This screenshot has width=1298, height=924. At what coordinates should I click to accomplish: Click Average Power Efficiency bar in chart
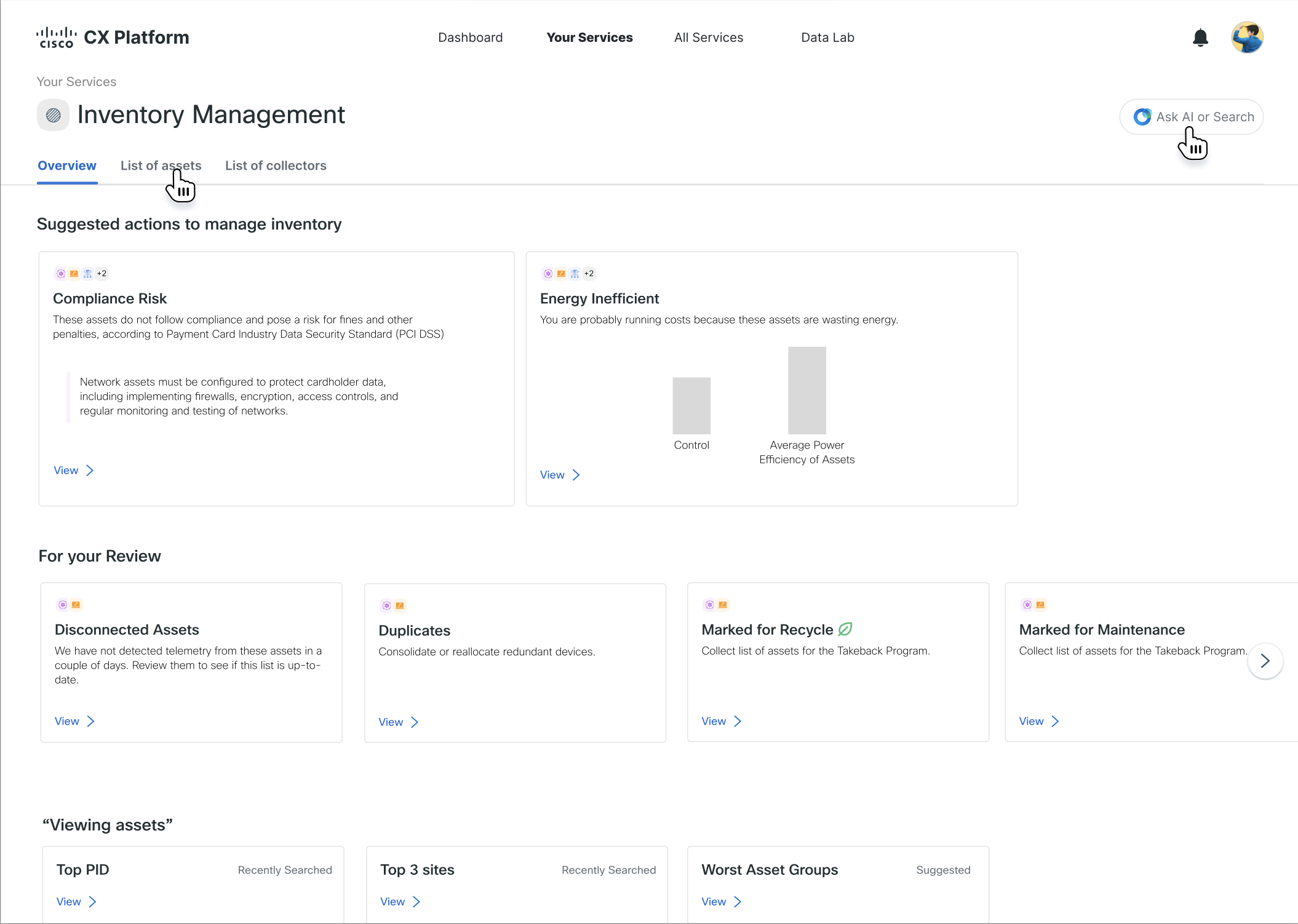point(806,391)
